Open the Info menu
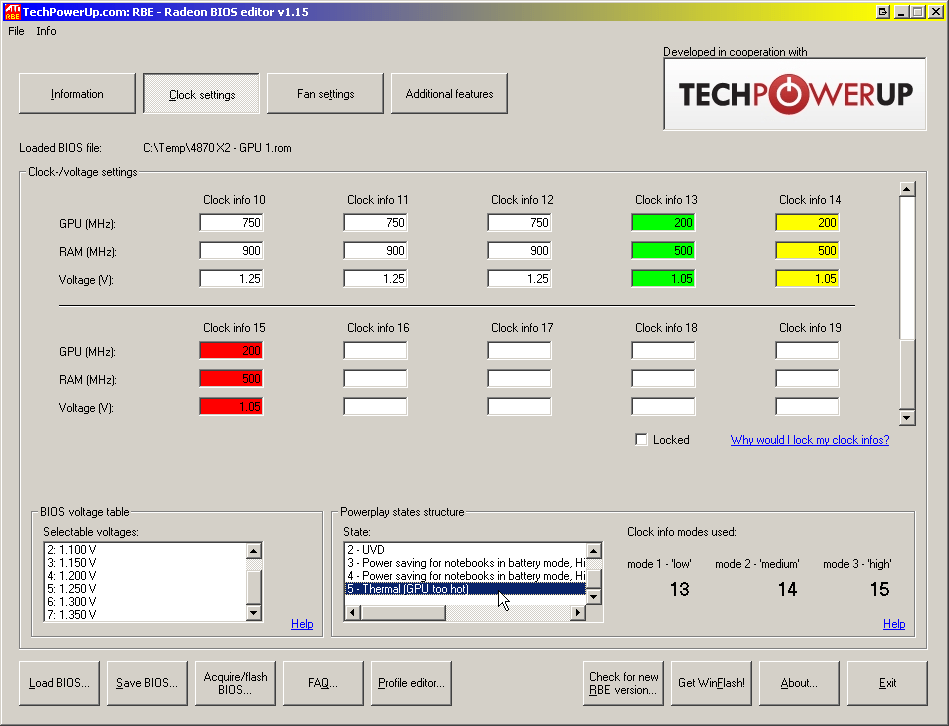The height and width of the screenshot is (726, 949). (x=46, y=31)
